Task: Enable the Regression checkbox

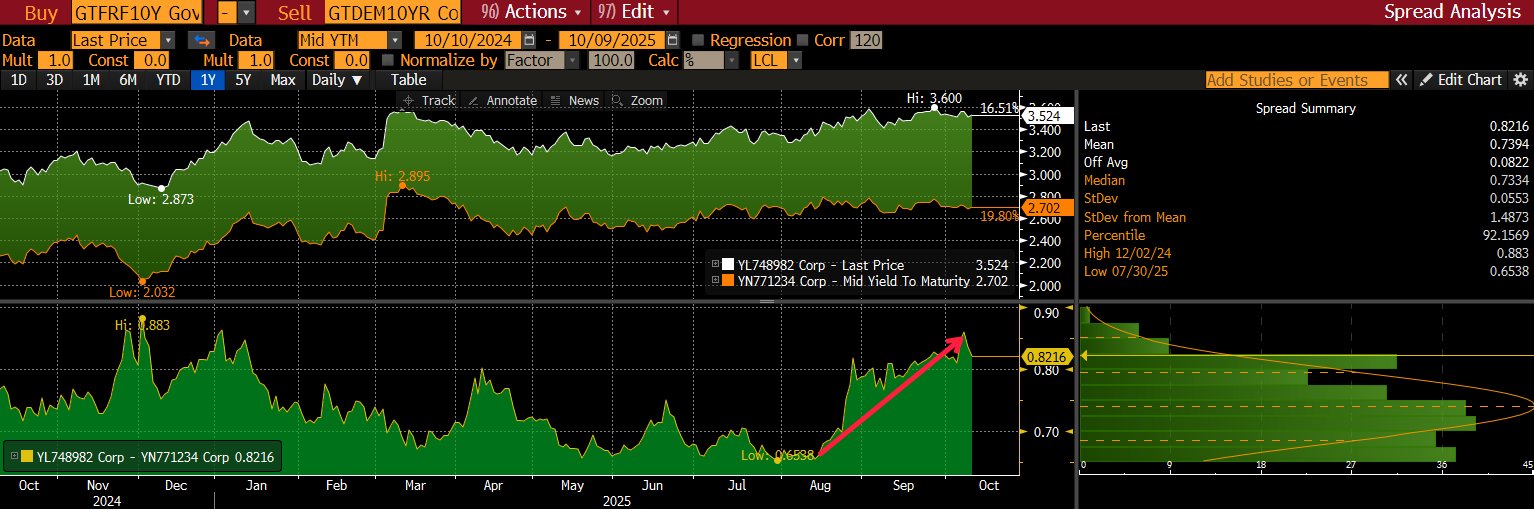Action: coord(698,40)
